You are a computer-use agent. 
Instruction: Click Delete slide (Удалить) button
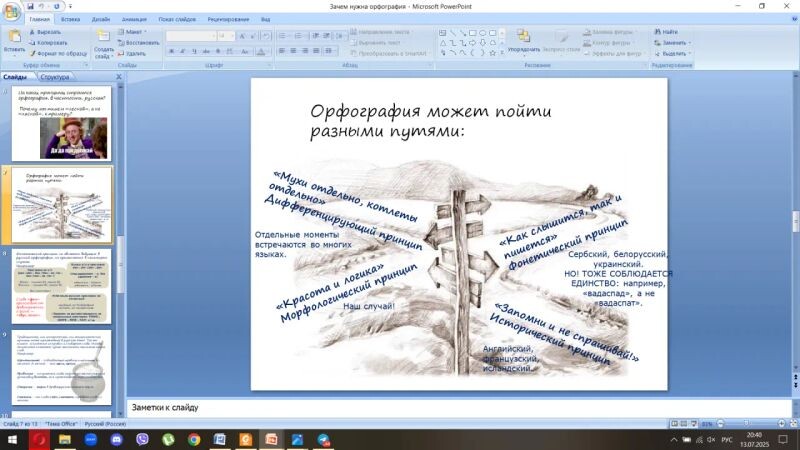pos(135,54)
